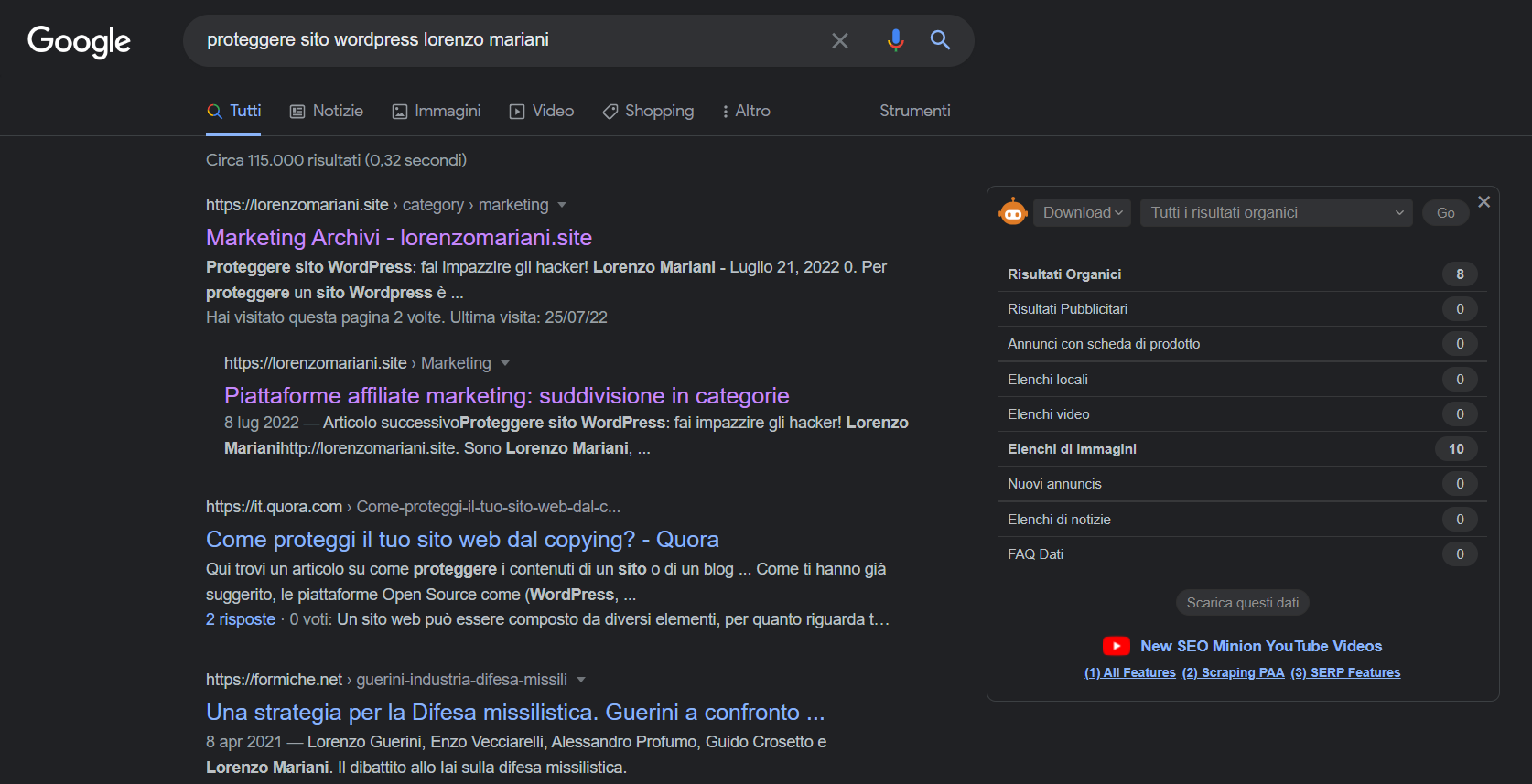
Task: Select the Elenchi locali row
Action: click(1242, 380)
